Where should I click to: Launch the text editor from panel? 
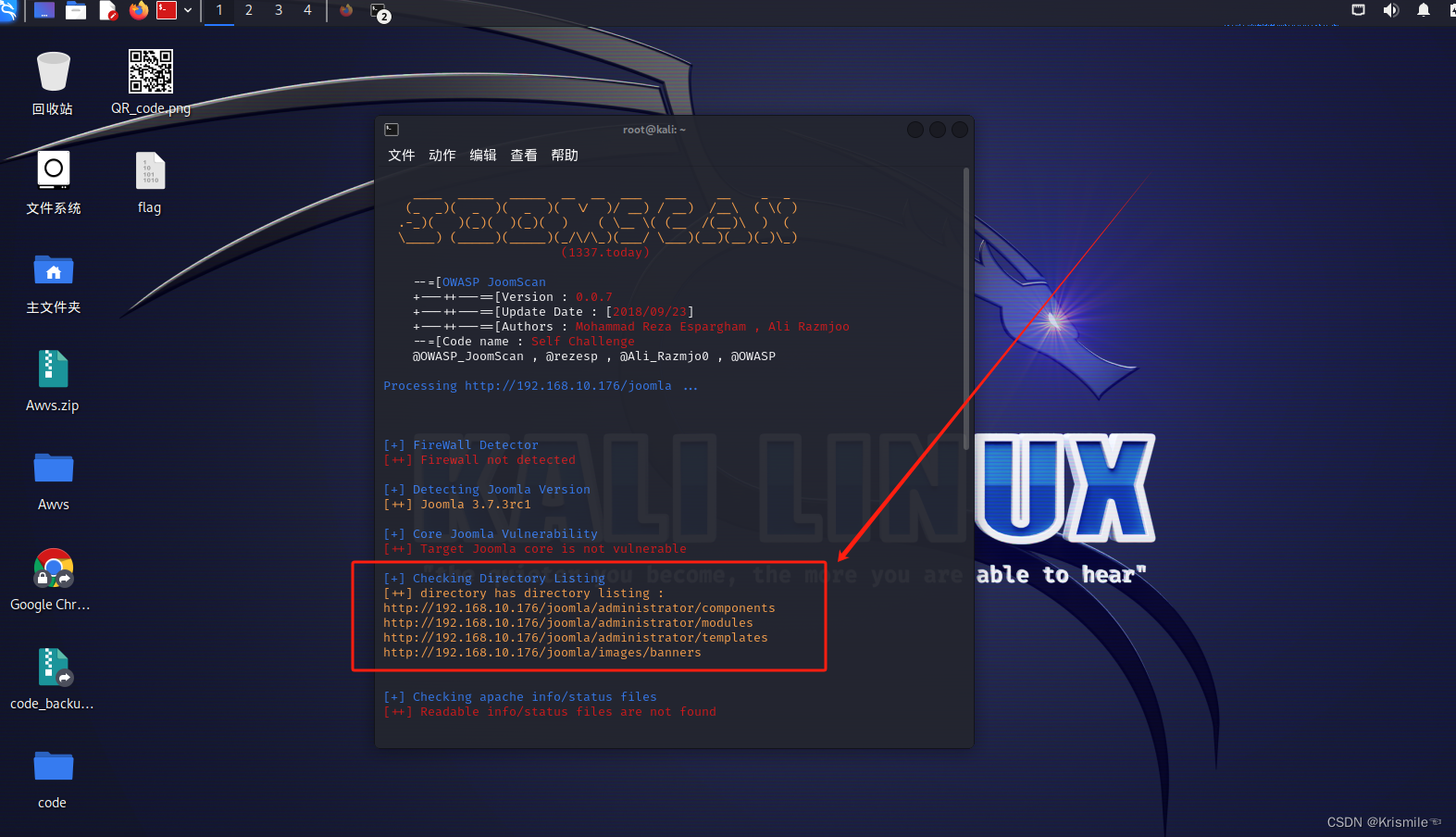coord(108,10)
